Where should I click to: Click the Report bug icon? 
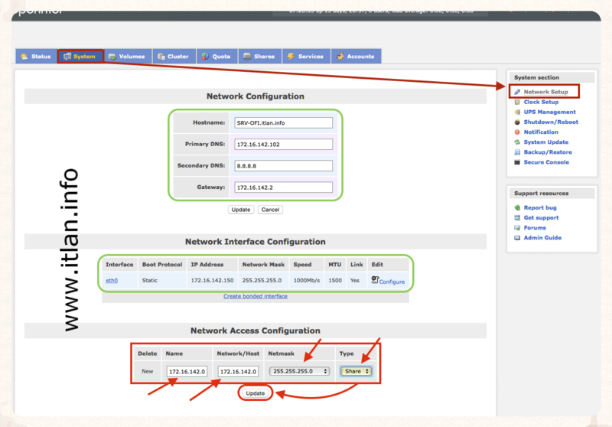pos(516,208)
